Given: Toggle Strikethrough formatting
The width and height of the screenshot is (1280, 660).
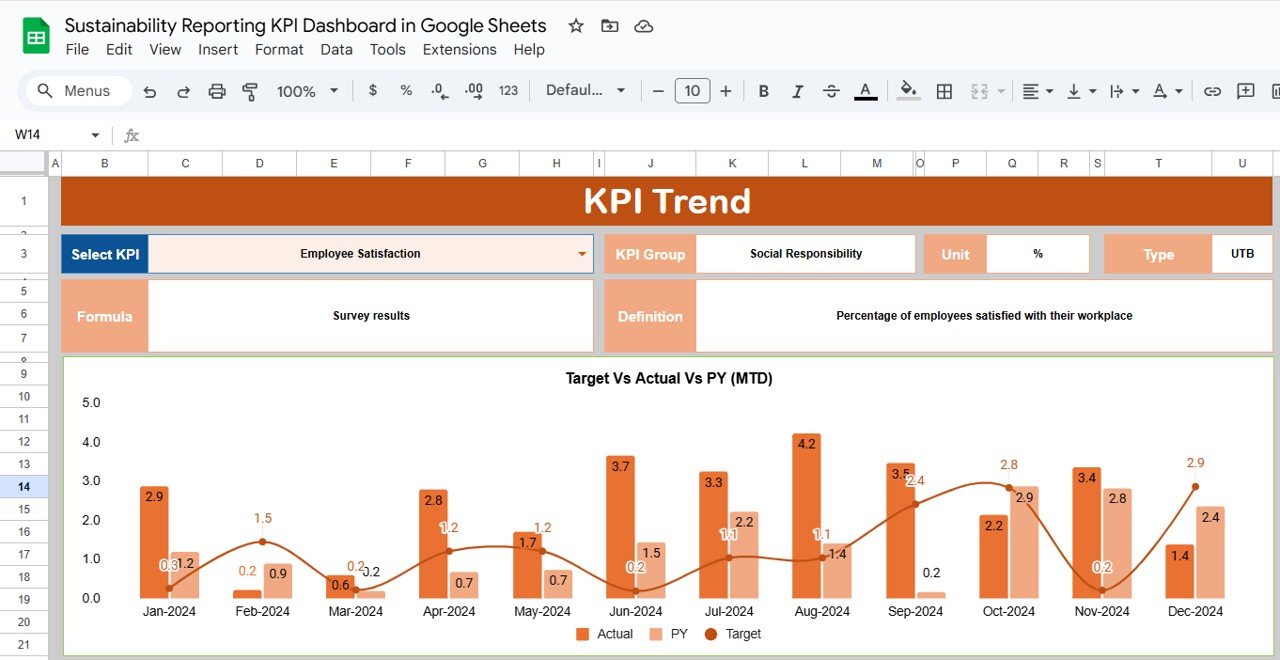Looking at the screenshot, I should point(831,91).
